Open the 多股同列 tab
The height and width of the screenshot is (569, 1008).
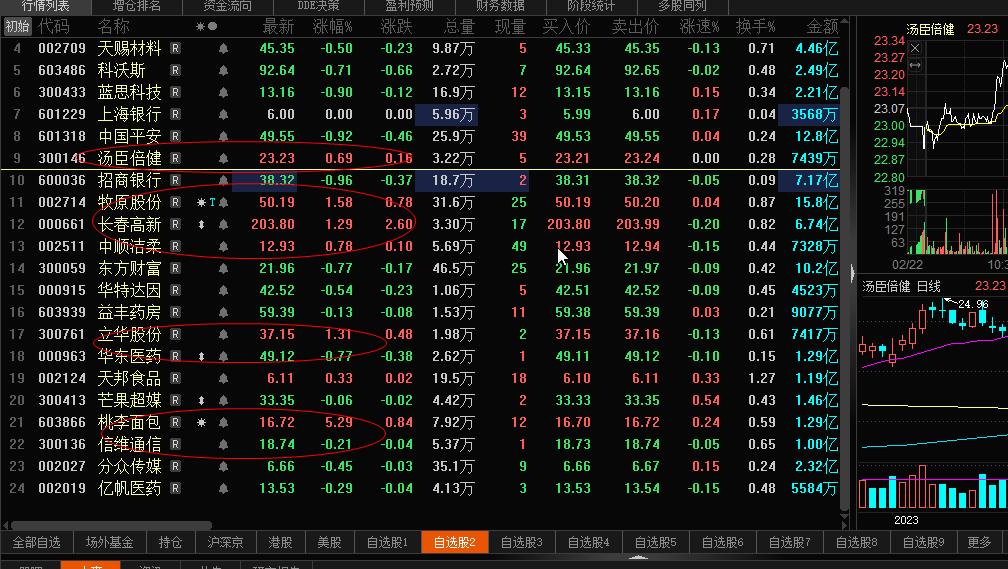coord(682,6)
